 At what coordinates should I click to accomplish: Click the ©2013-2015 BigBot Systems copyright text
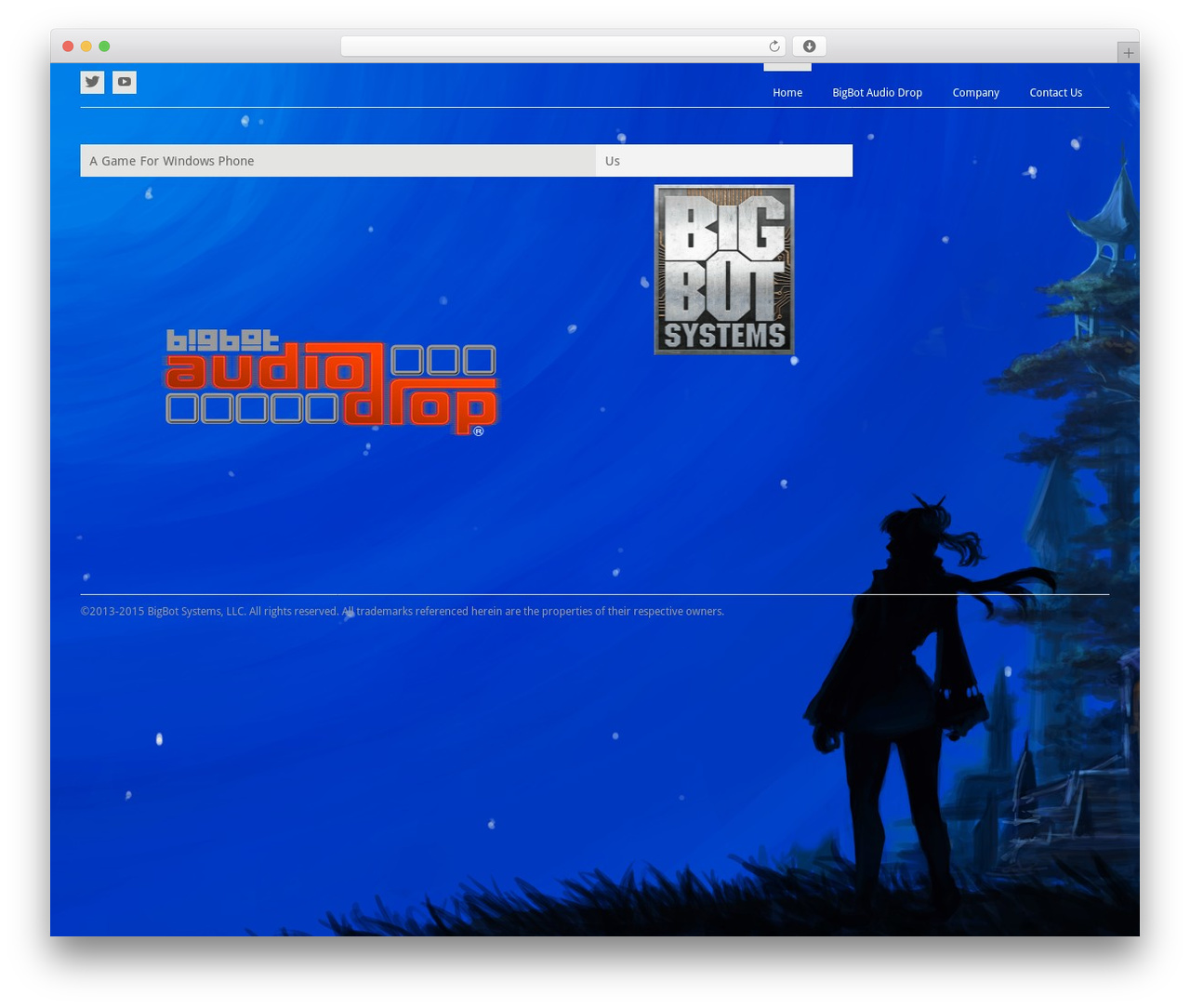coord(403,611)
